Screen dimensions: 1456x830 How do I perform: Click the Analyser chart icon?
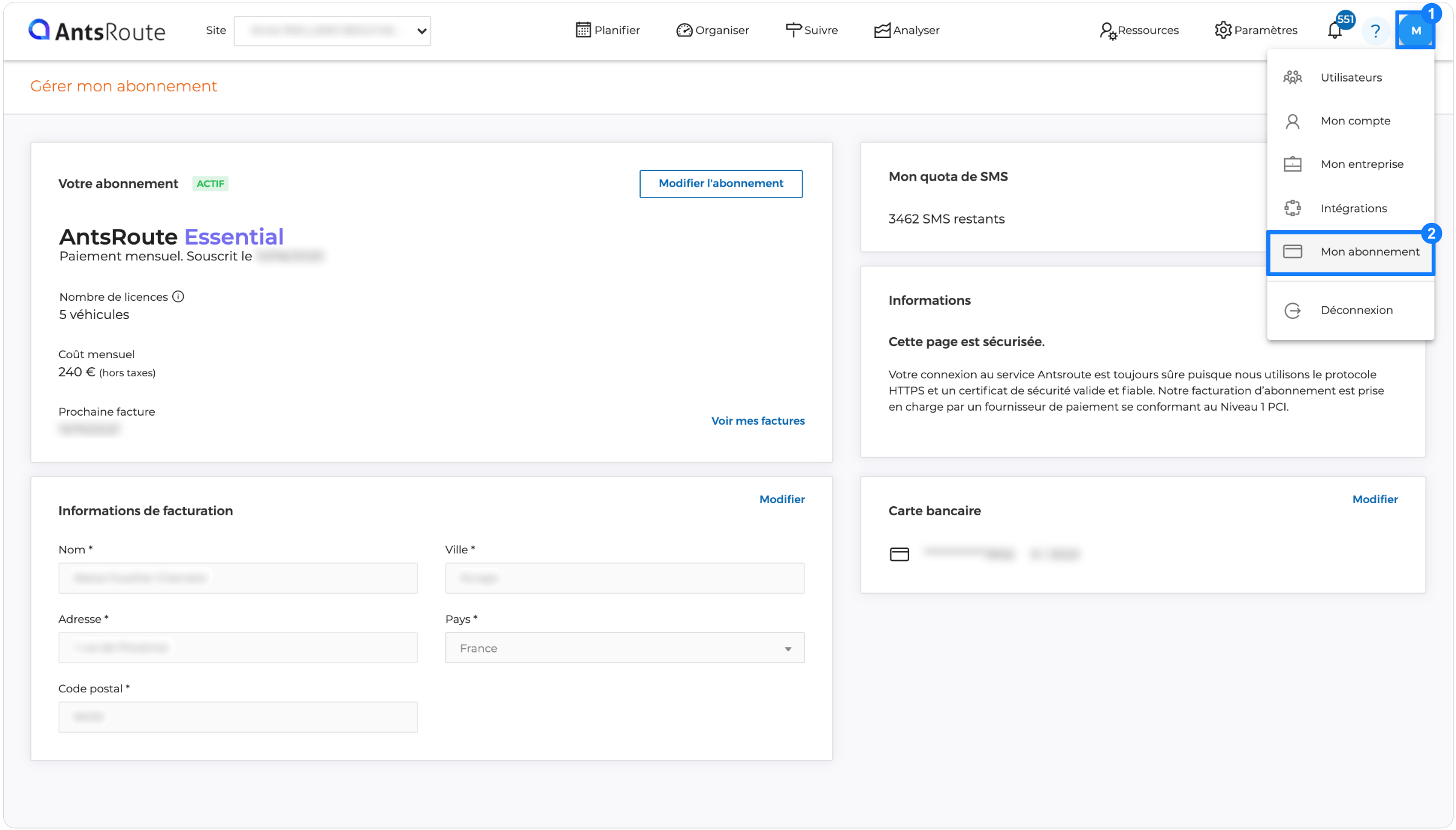pos(882,30)
